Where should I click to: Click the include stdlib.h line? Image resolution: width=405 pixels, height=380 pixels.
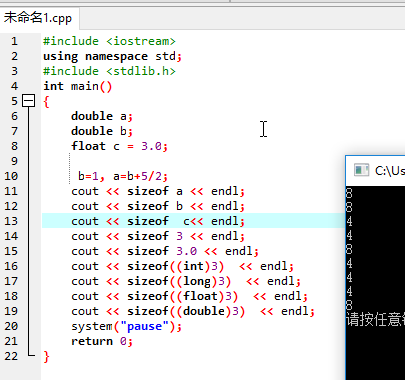pyautogui.click(x=109, y=71)
